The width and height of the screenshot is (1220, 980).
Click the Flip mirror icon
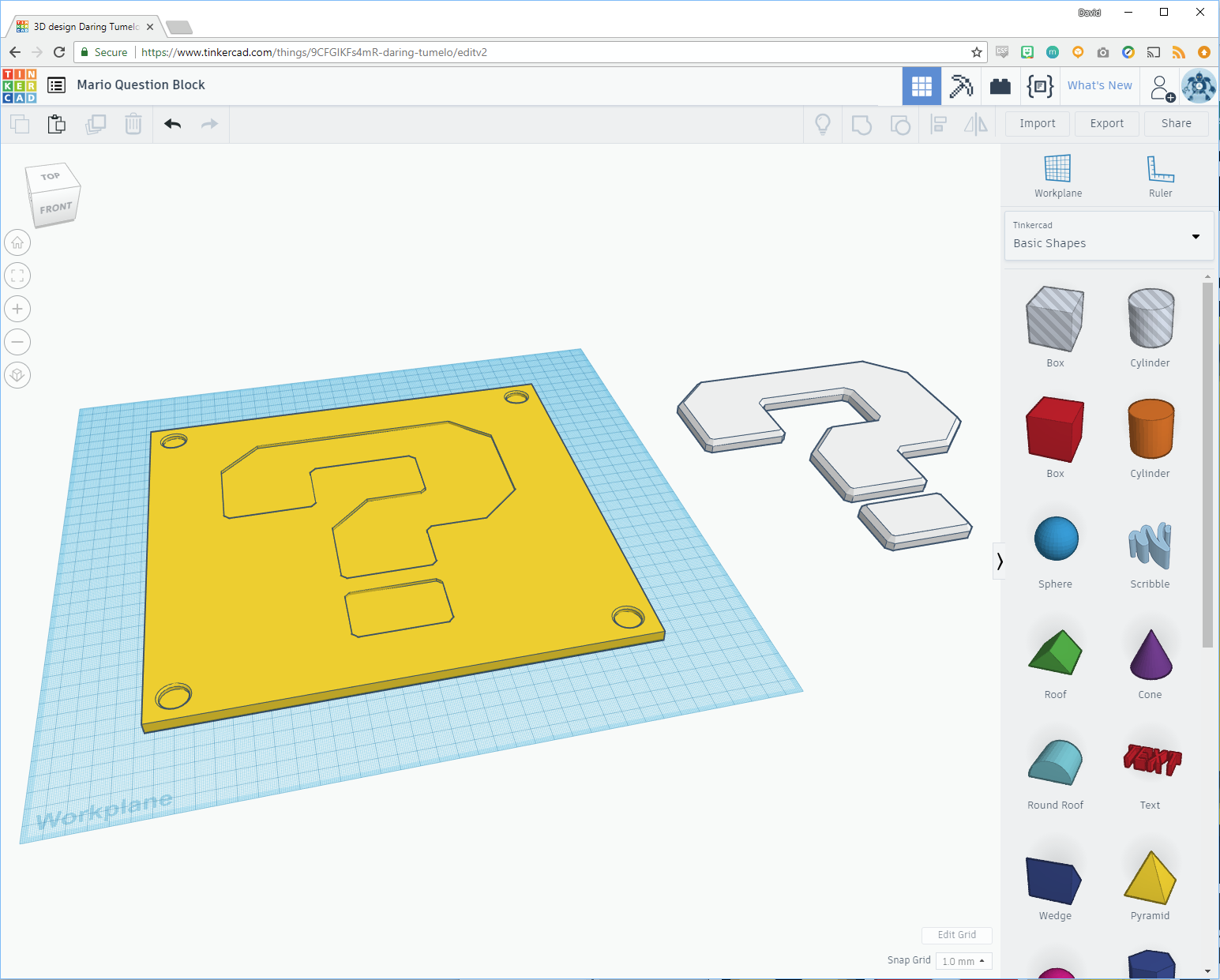[x=976, y=124]
